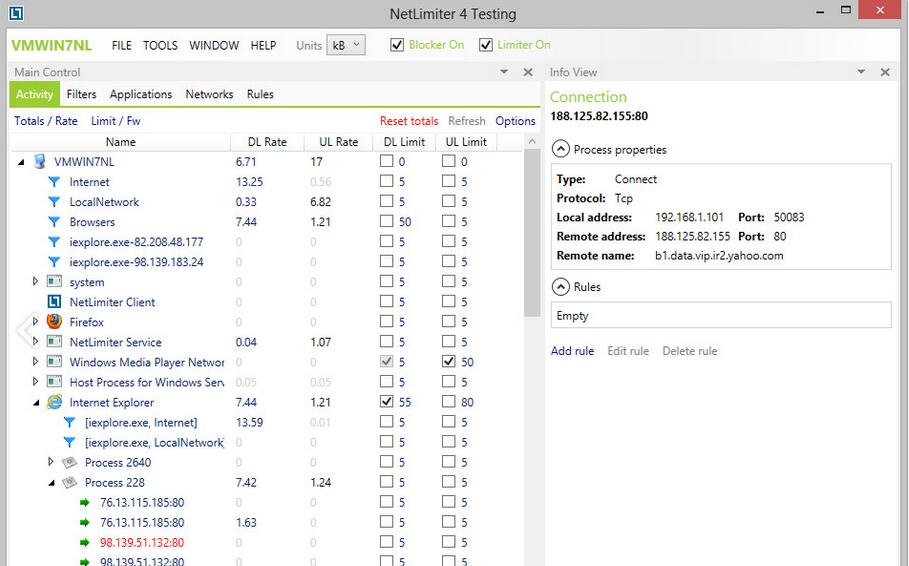Open the WINDOW menu

(214, 45)
